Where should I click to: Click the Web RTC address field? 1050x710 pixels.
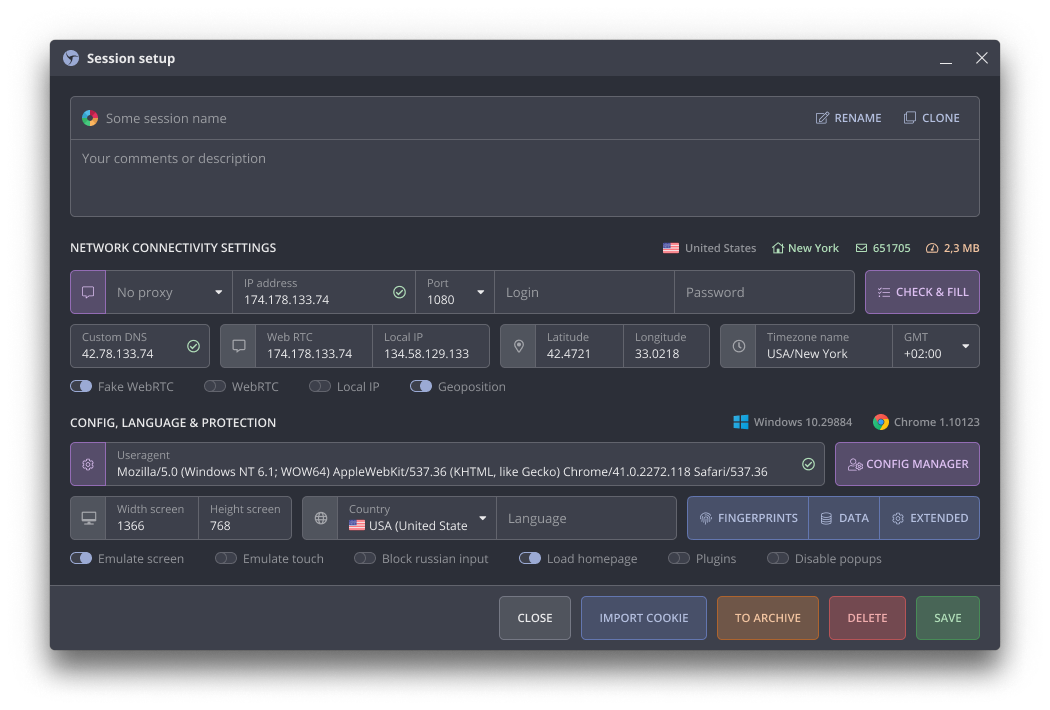point(313,346)
